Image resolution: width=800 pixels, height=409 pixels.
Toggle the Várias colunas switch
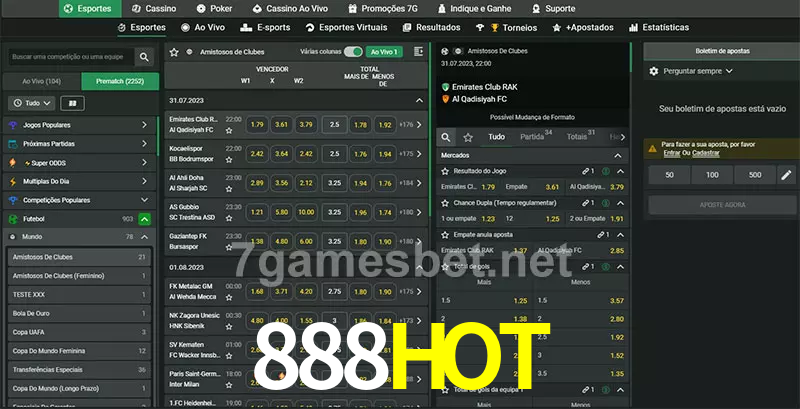353,52
